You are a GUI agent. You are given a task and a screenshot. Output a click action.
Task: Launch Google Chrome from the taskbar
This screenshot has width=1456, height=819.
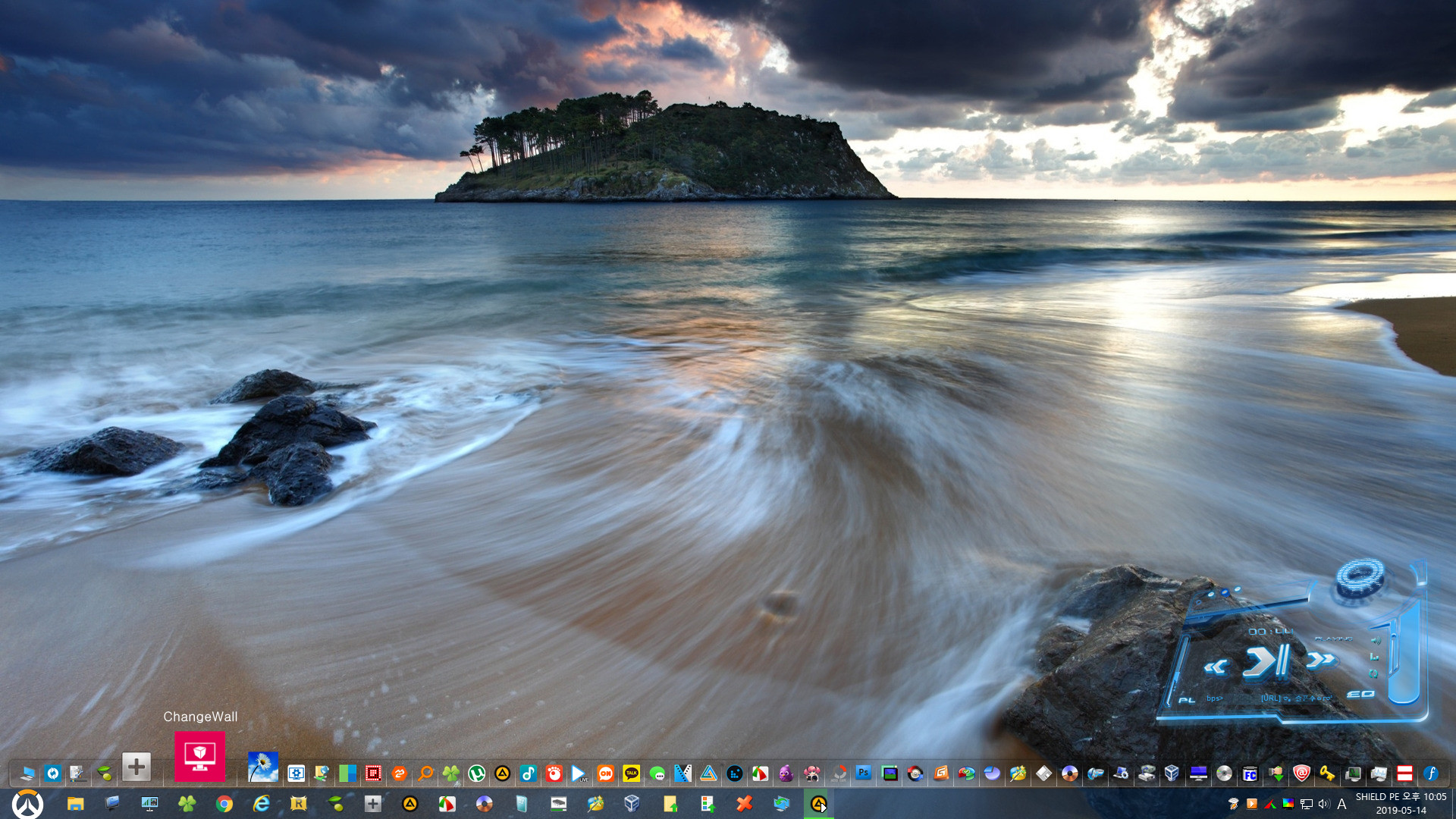coord(224,804)
